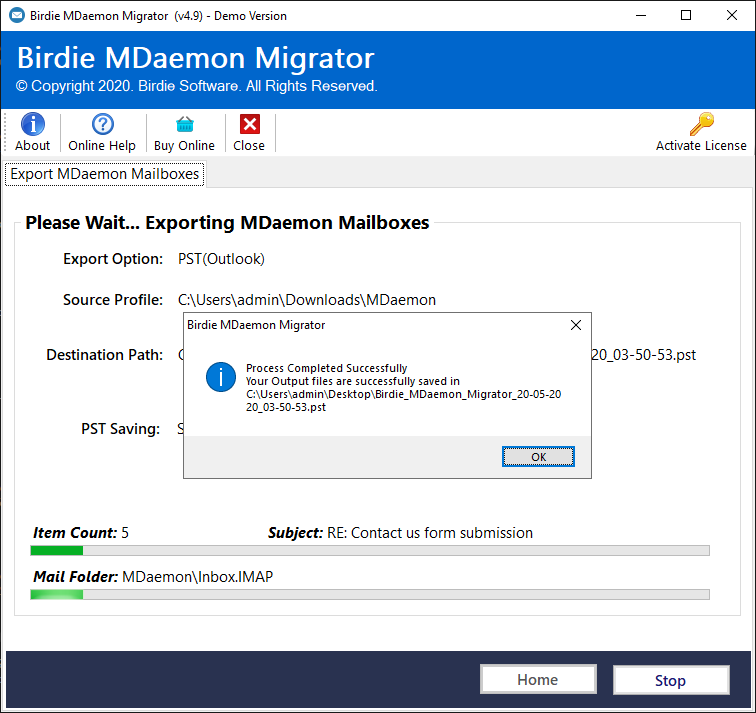Click the PST Saving label
756x713 pixels.
click(121, 429)
